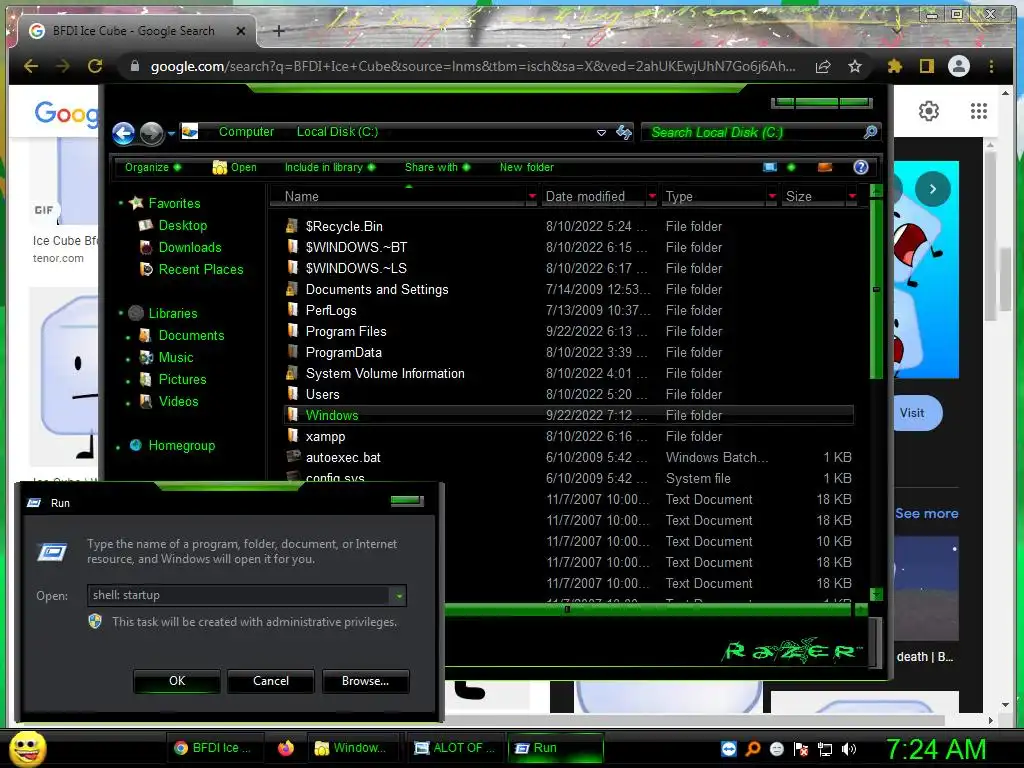Viewport: 1024px width, 768px height.
Task: Open the Google apps grid
Action: tap(978, 111)
